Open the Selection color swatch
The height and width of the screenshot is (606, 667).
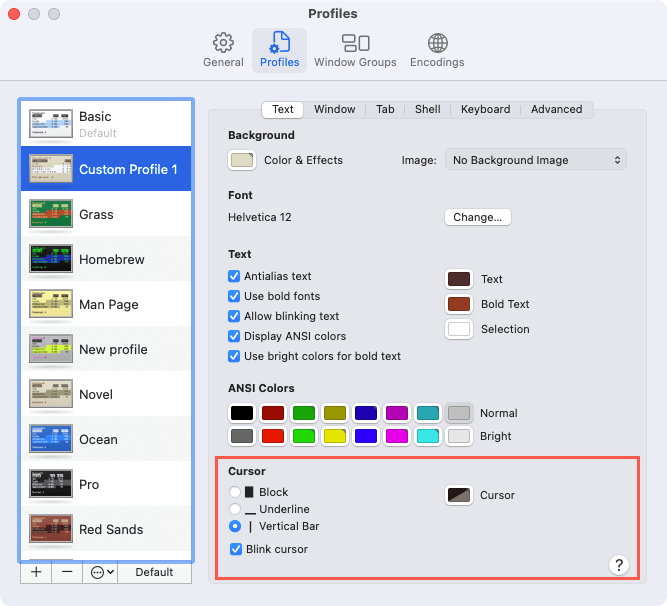tap(459, 329)
